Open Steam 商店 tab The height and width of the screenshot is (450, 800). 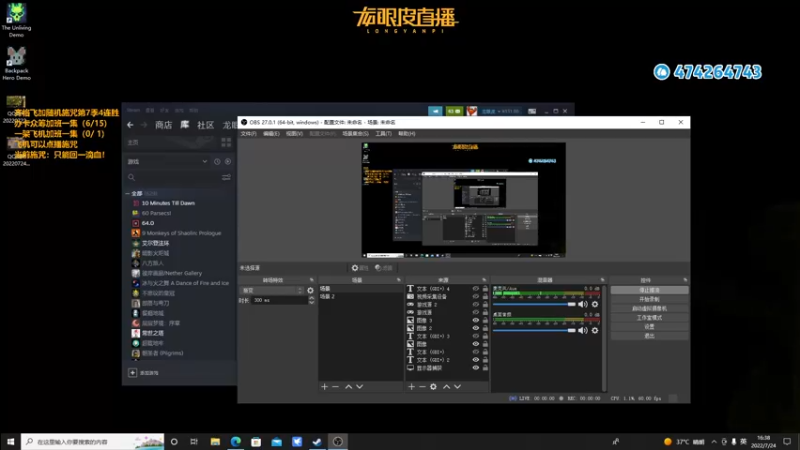tap(163, 125)
